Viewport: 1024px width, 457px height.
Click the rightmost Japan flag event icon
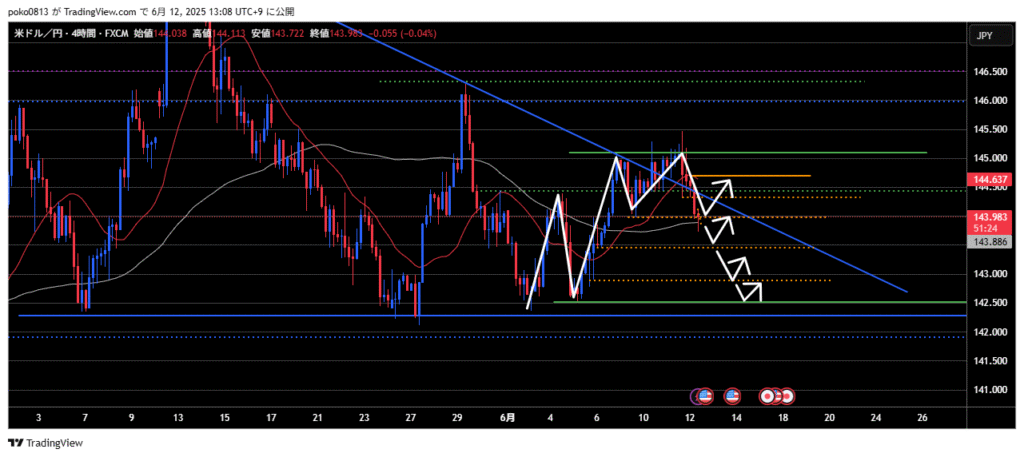click(x=787, y=395)
